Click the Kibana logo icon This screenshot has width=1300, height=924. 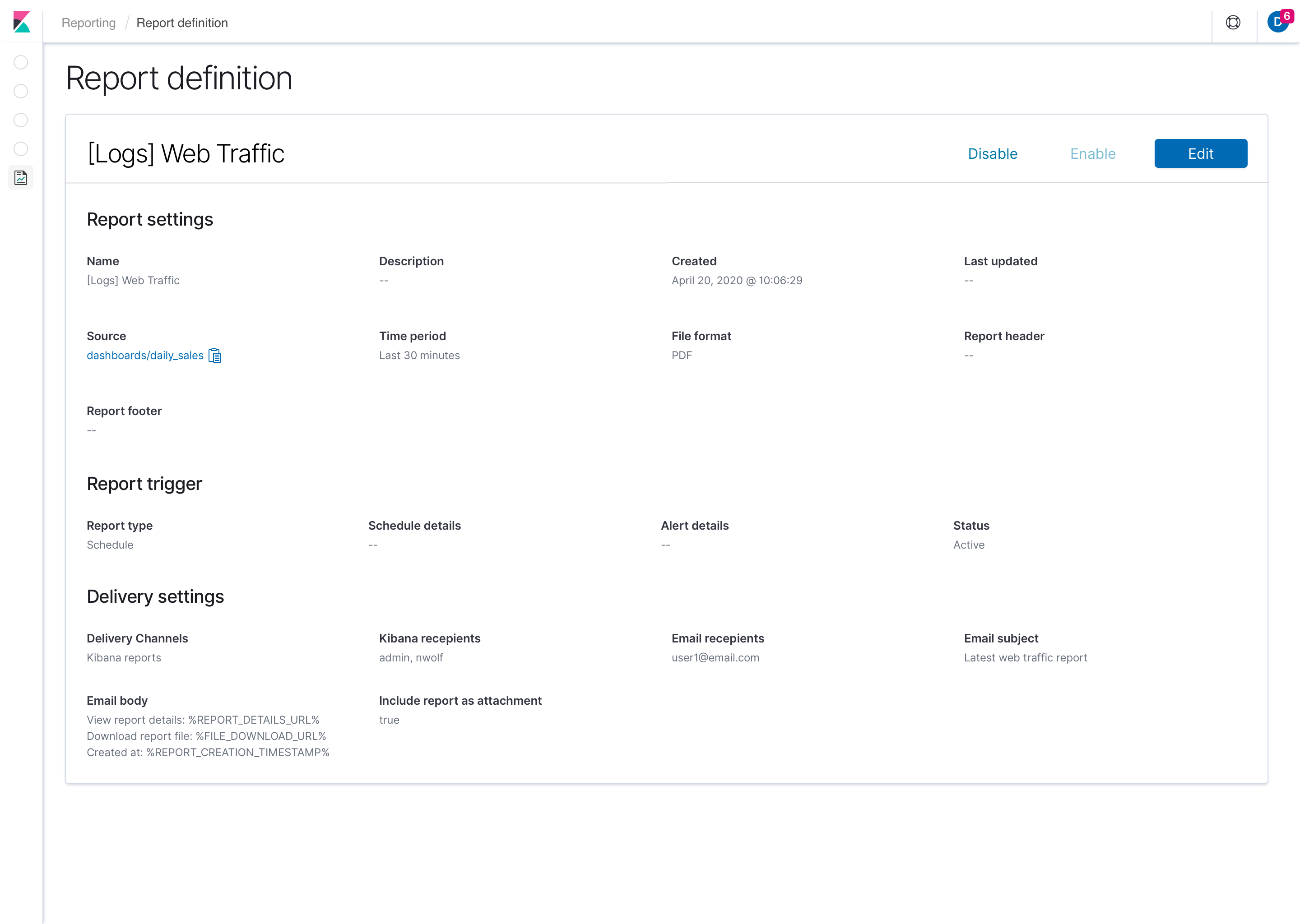[x=22, y=22]
